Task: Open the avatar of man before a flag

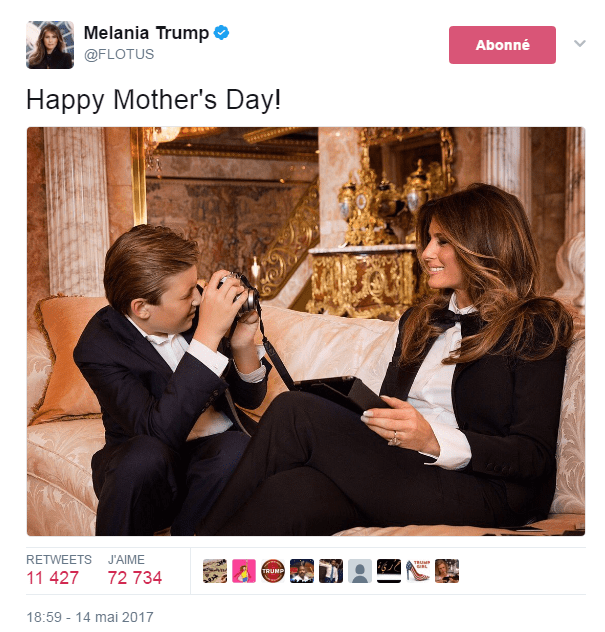Action: pyautogui.click(x=302, y=571)
